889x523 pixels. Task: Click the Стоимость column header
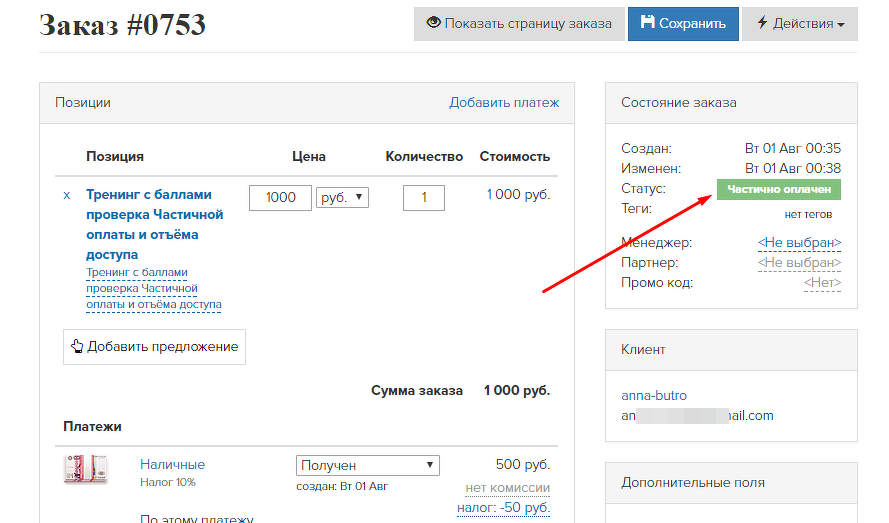(x=515, y=157)
